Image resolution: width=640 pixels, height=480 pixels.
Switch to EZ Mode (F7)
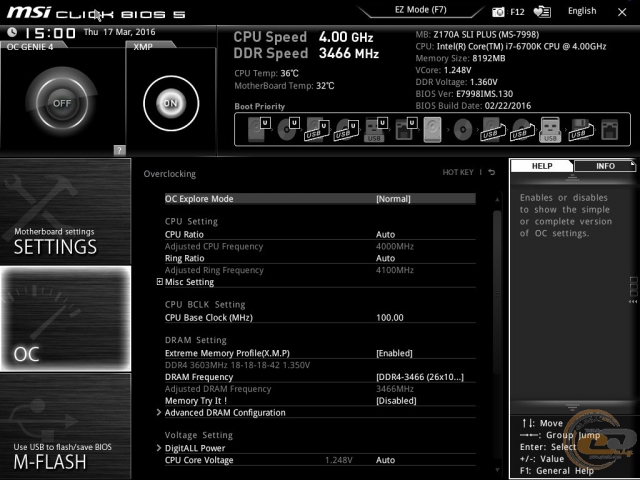click(x=420, y=10)
